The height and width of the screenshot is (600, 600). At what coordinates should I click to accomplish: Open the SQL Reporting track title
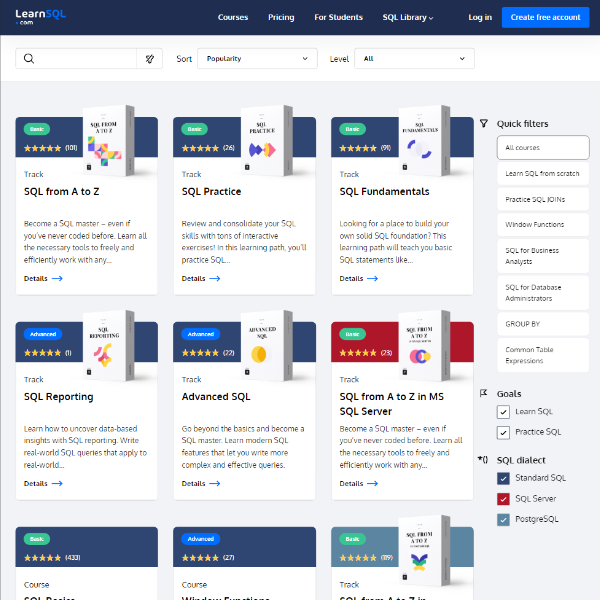click(59, 397)
